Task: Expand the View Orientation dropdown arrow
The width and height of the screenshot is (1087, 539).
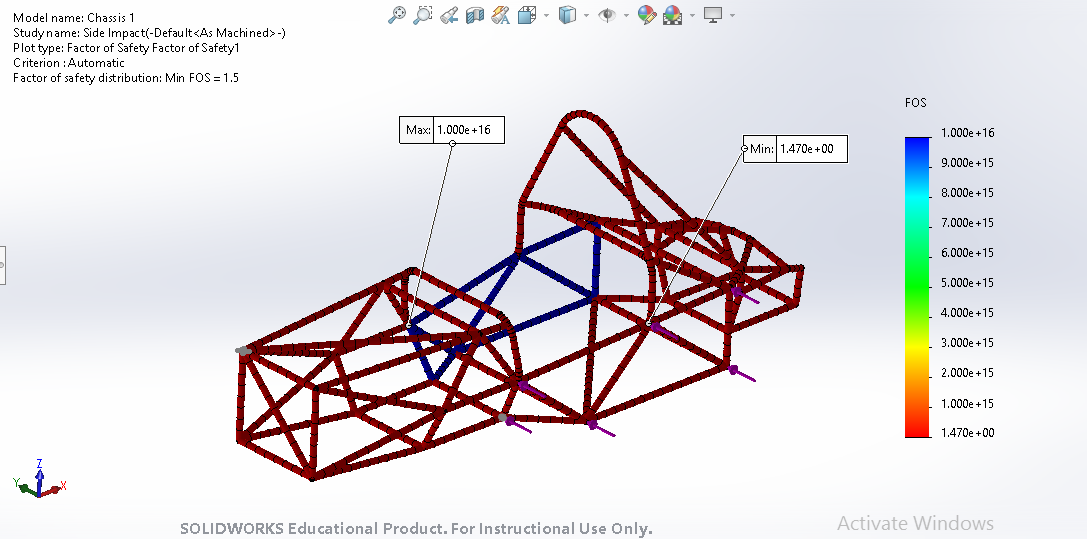Action: pos(547,15)
